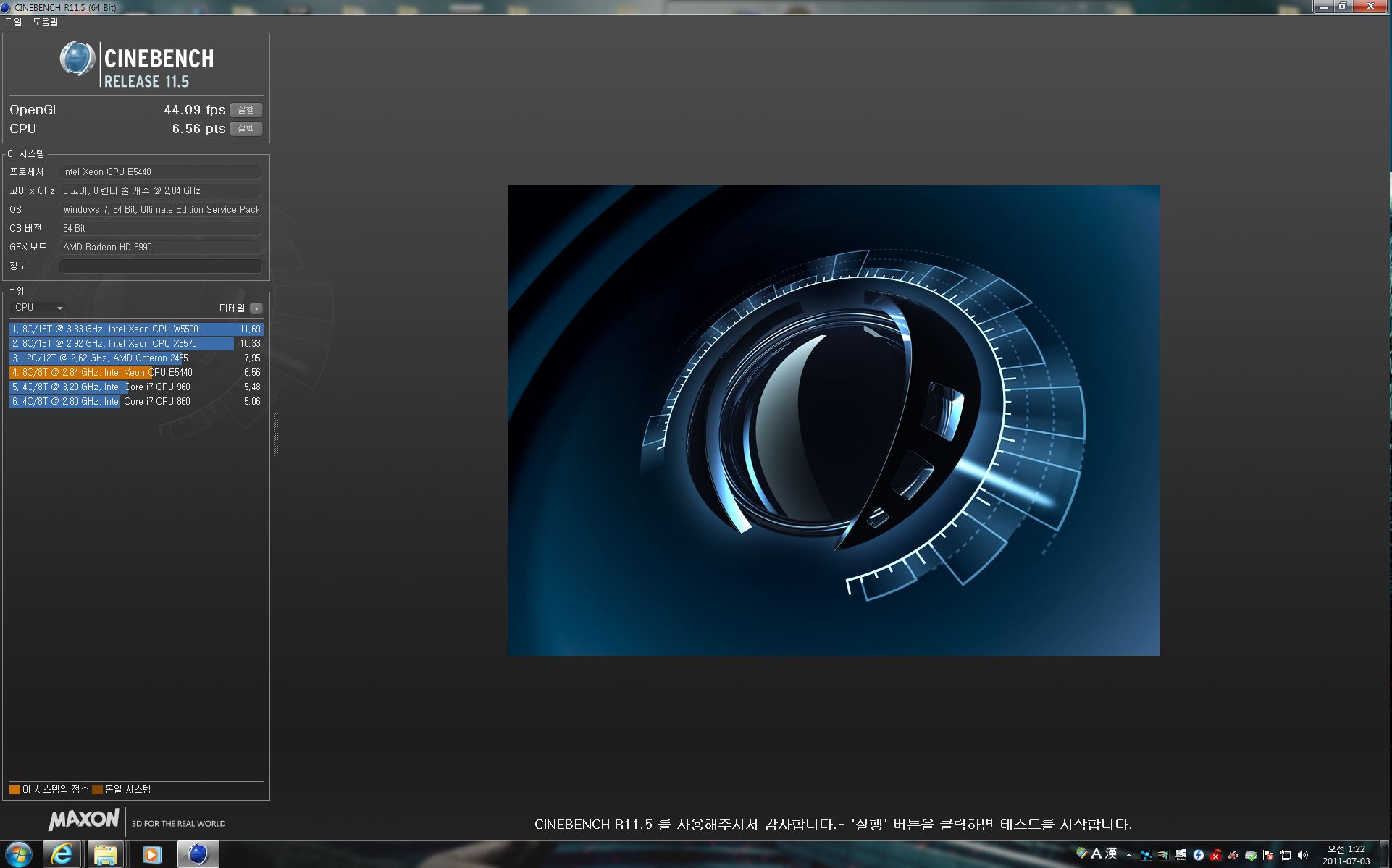The height and width of the screenshot is (868, 1392).
Task: Click the CB 버전 64 Bit field
Action: pos(160,228)
